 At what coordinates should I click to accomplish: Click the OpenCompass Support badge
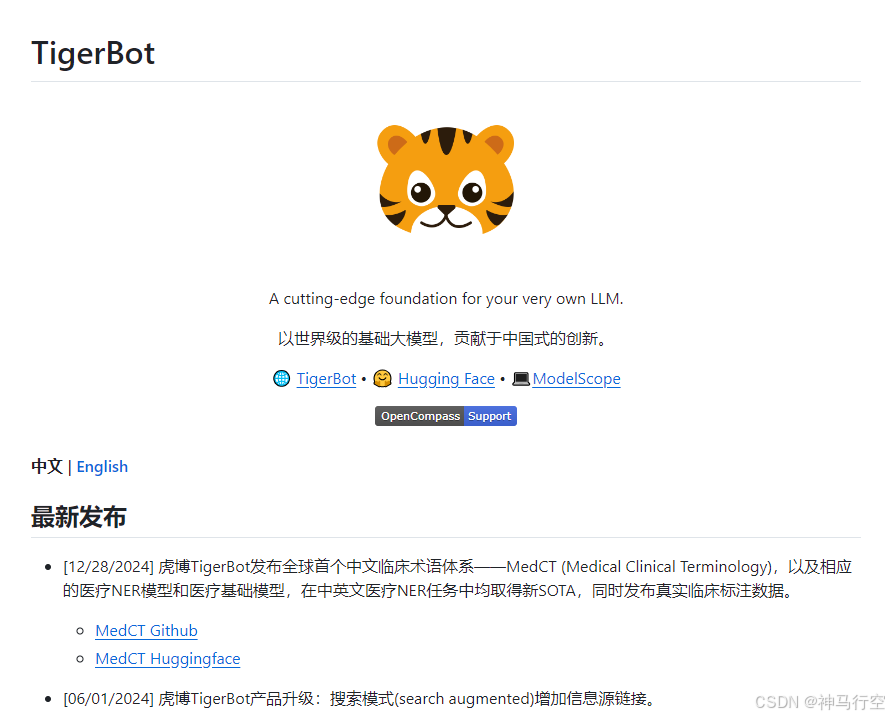(x=446, y=416)
